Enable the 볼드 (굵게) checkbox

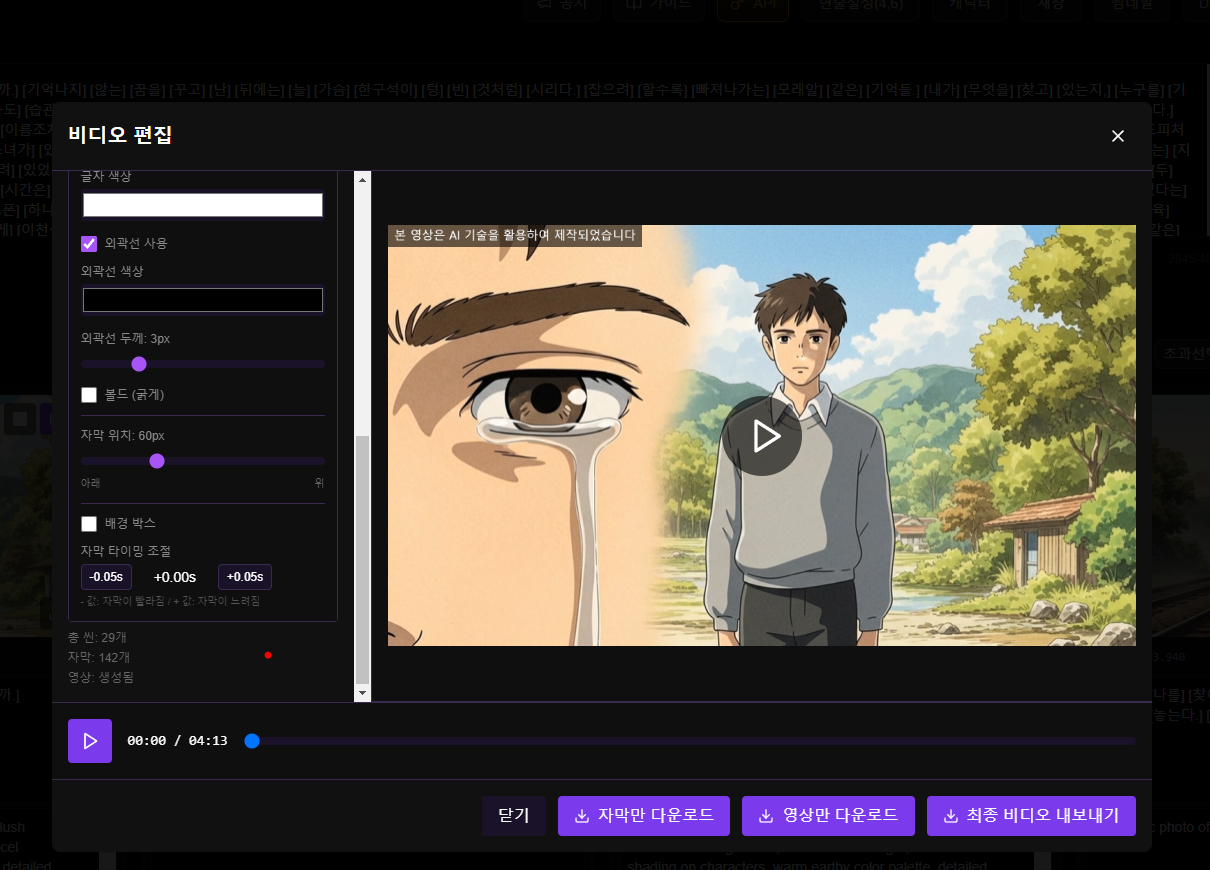[89, 395]
